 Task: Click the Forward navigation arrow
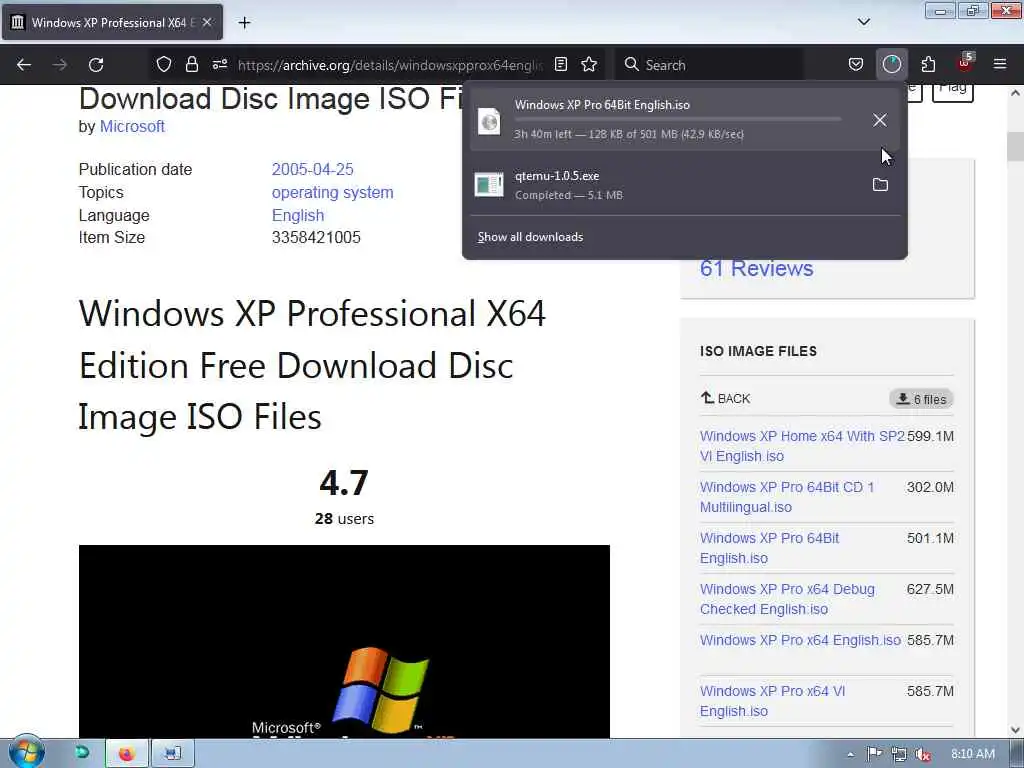[x=60, y=65]
